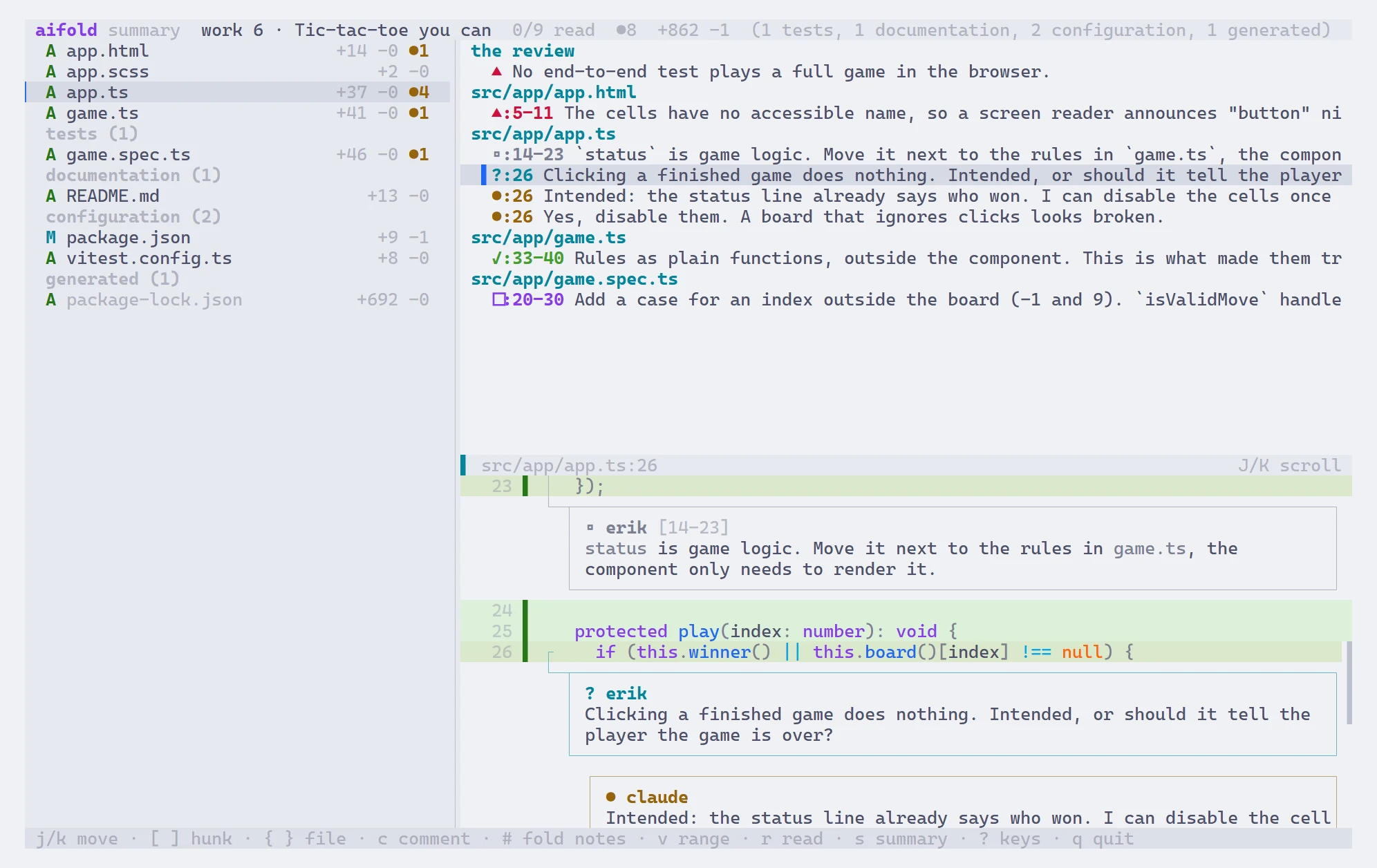Image resolution: width=1377 pixels, height=868 pixels.
Task: Click '{ } file' hint in the bottom bar
Action: pyautogui.click(x=305, y=839)
